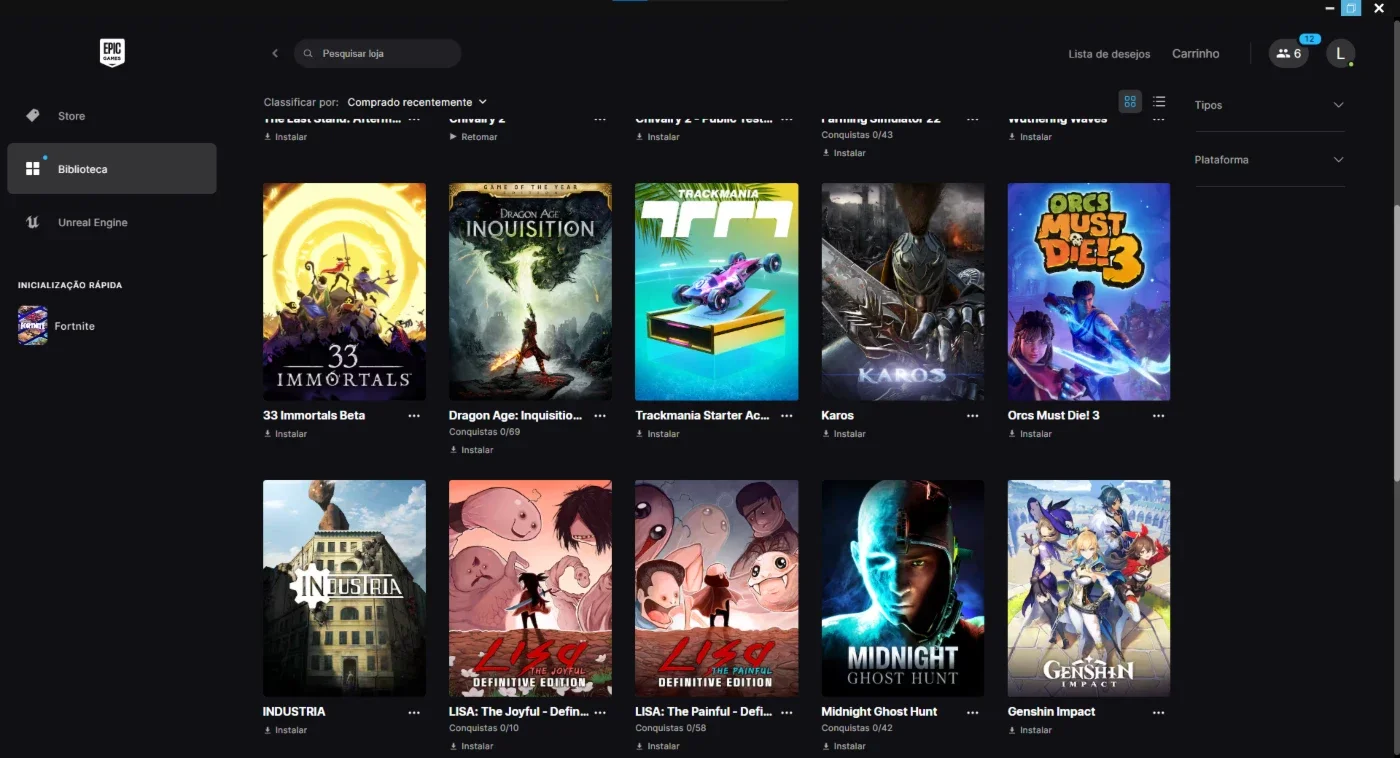Switch to grid view

point(1130,101)
